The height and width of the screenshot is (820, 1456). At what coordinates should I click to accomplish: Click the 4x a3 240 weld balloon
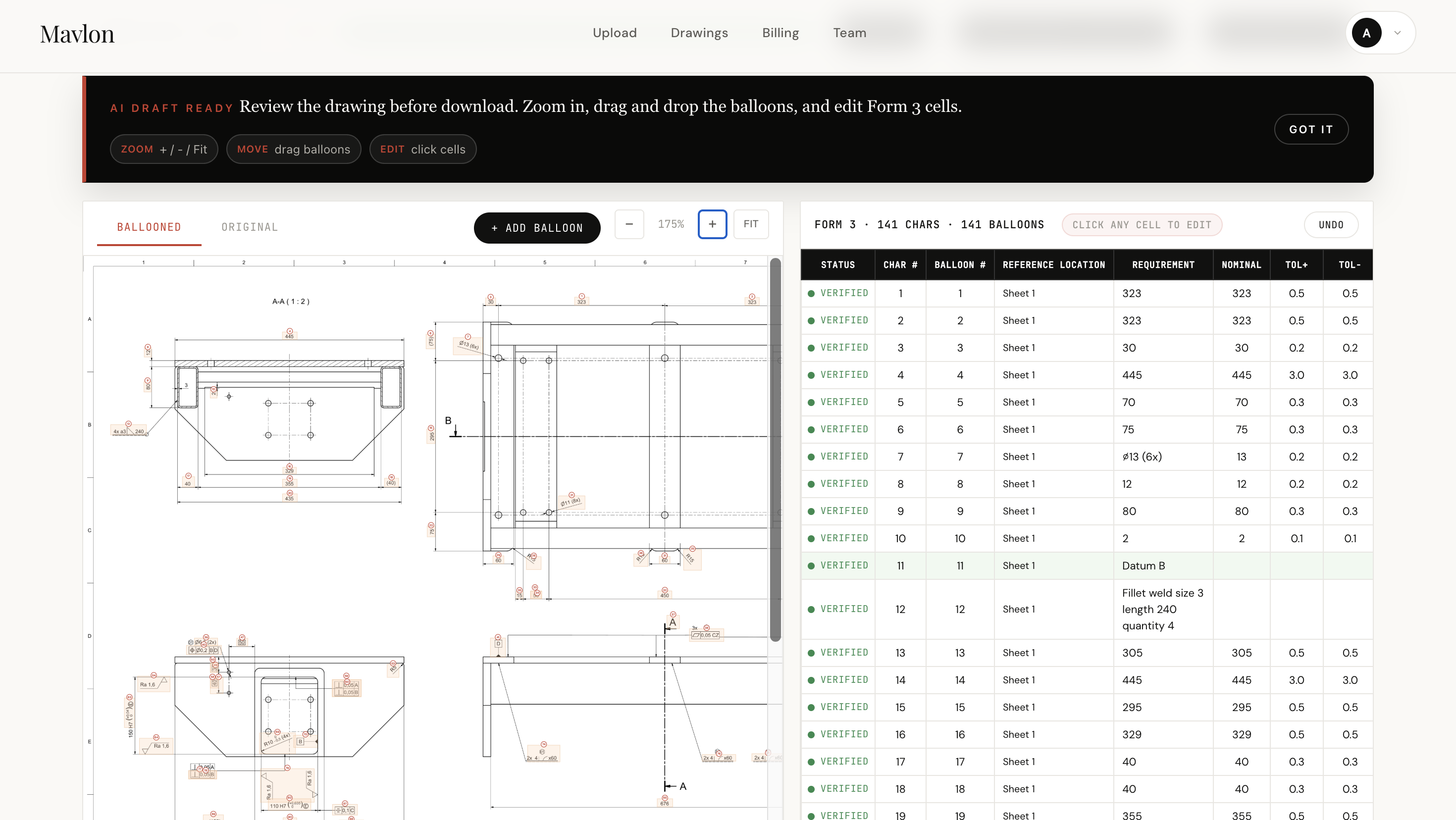click(128, 424)
